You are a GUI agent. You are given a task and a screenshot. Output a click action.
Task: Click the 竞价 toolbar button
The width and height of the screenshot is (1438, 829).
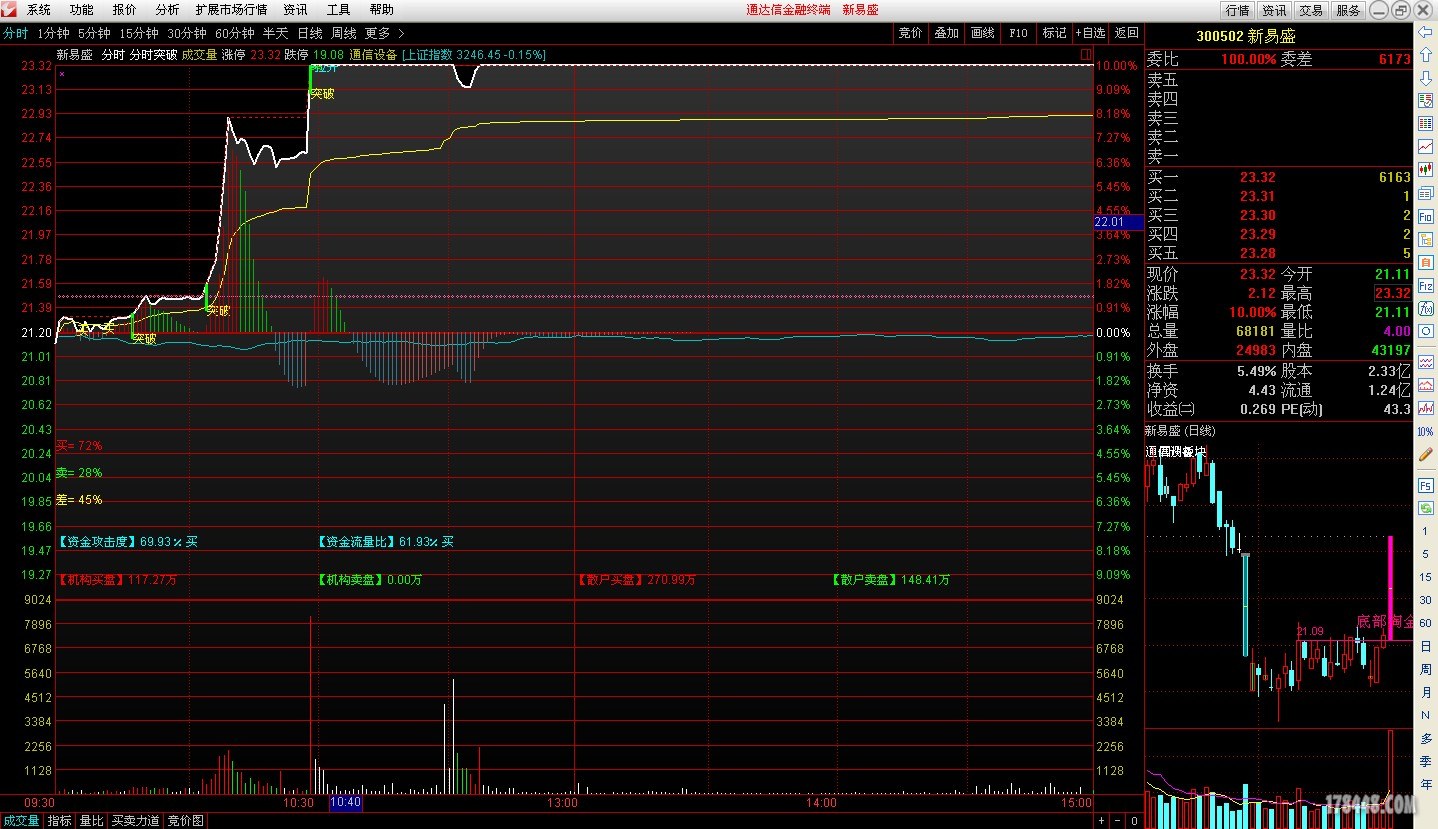910,33
